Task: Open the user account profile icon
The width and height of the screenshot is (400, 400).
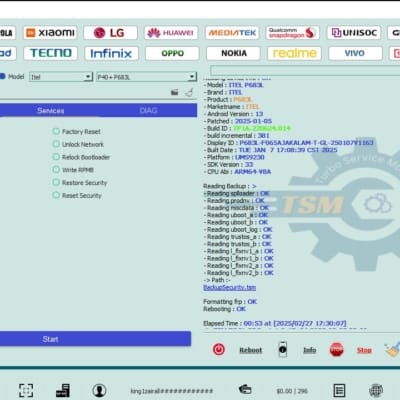Action: 99,390
